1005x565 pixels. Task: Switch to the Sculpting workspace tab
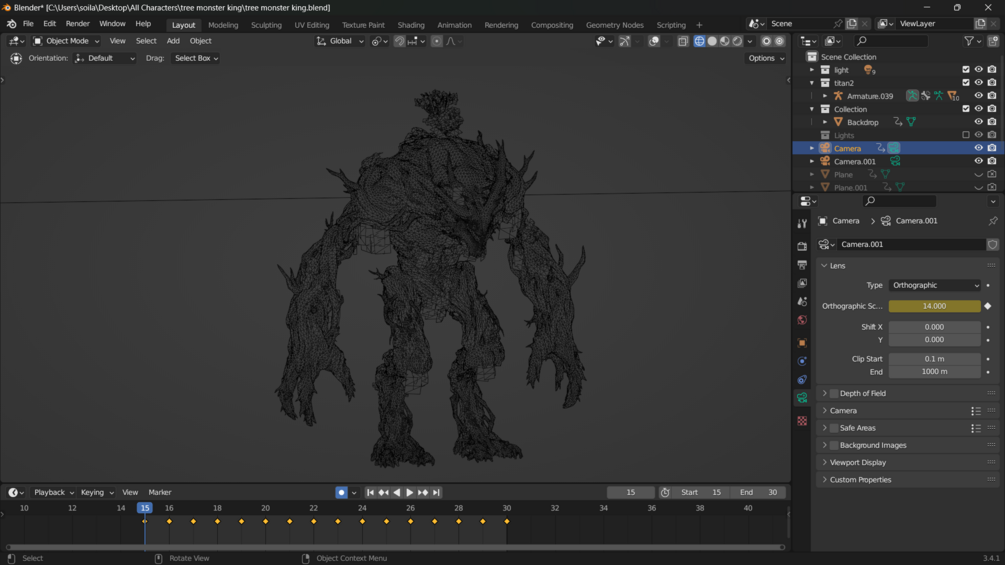click(x=266, y=25)
